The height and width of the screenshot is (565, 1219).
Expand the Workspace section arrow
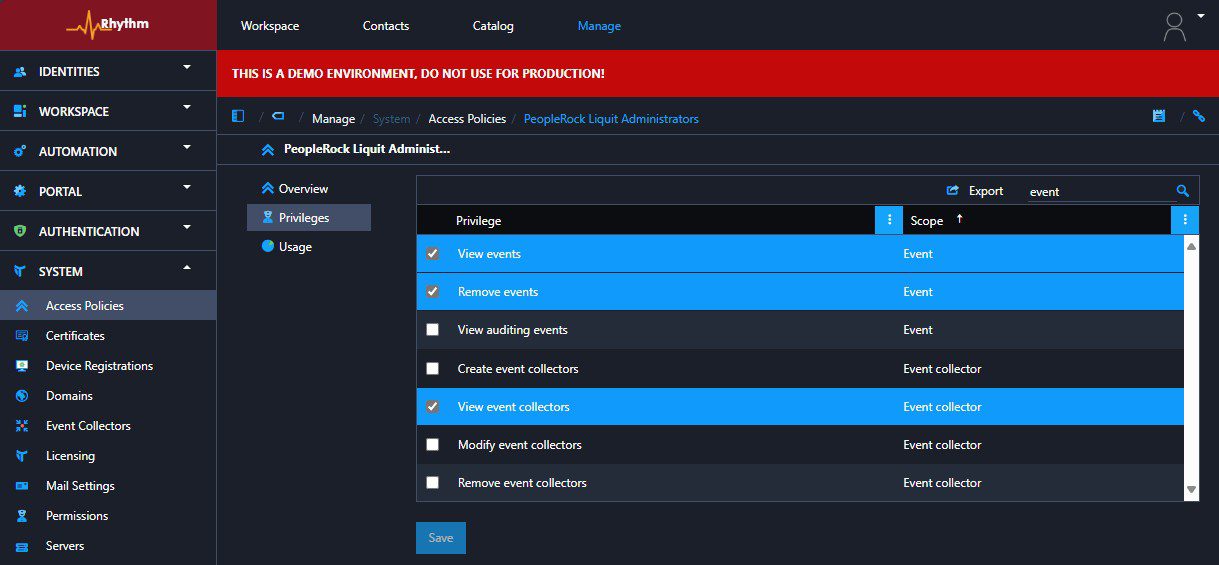coord(187,108)
